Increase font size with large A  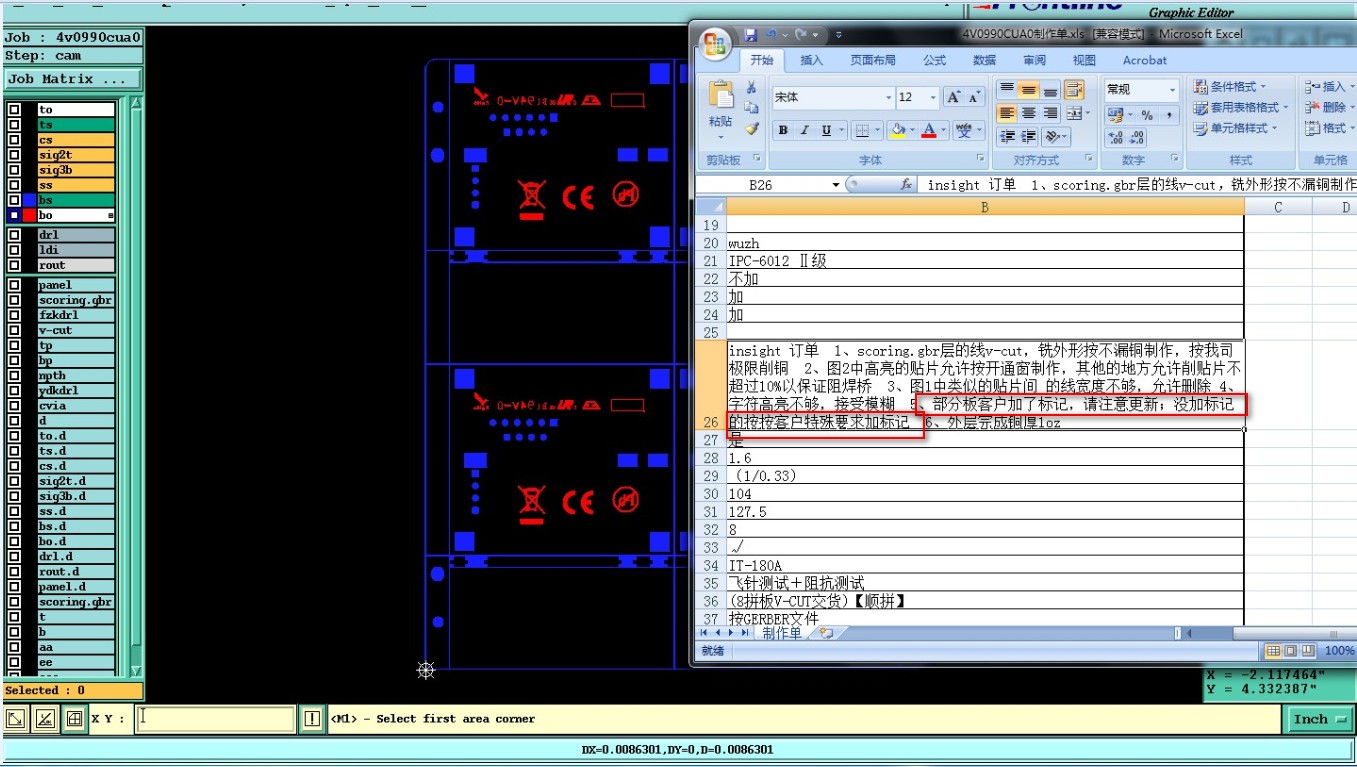[x=954, y=97]
